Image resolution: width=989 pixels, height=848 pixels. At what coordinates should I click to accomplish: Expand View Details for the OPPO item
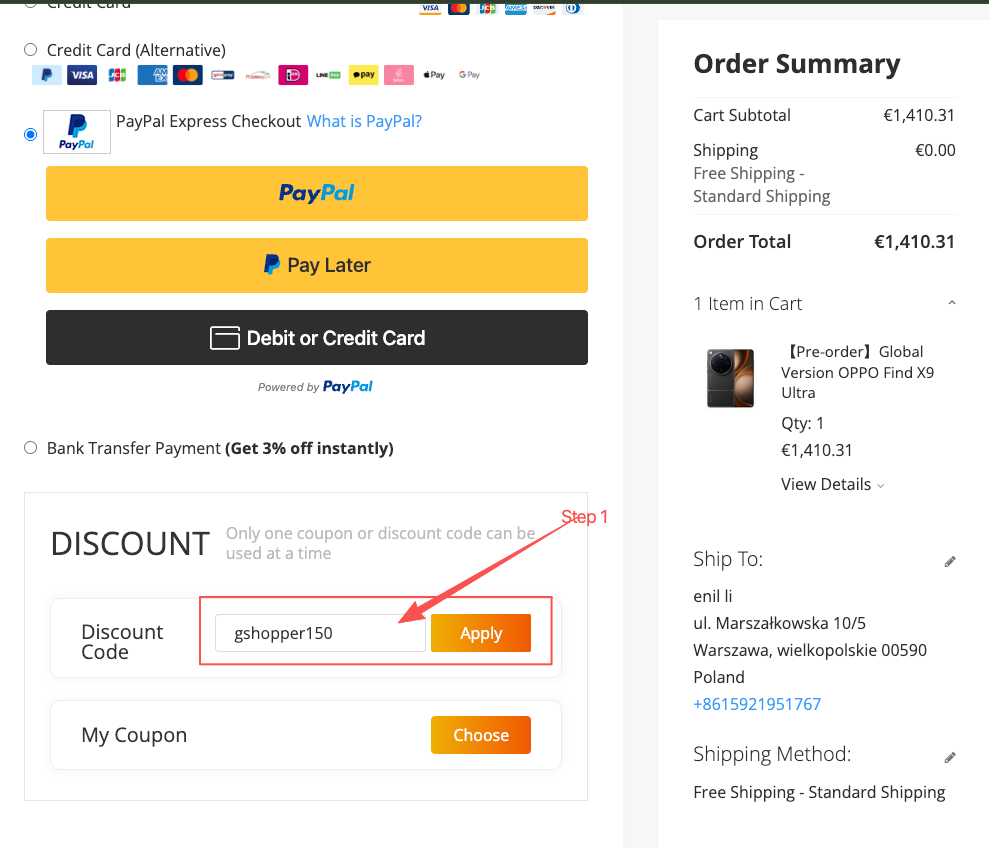click(832, 484)
